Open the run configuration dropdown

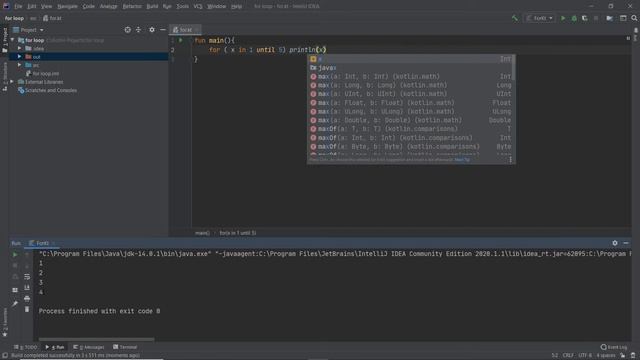(x=540, y=18)
